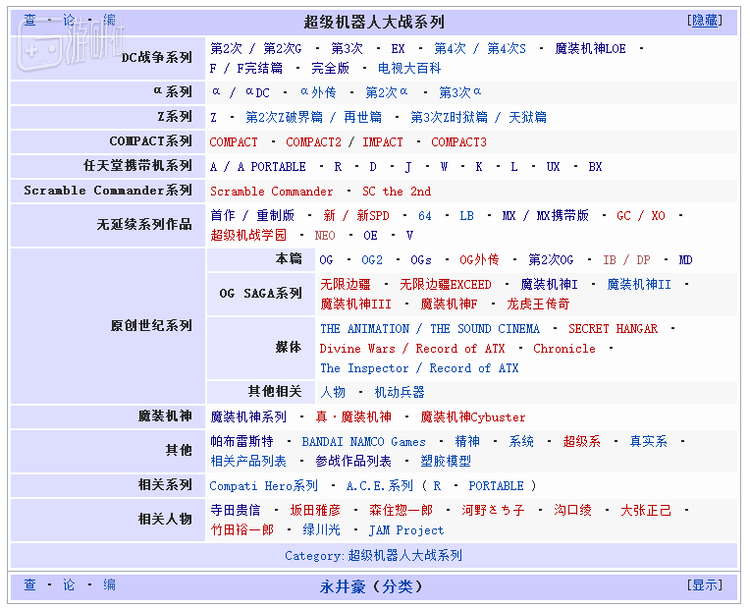This screenshot has height=610, width=750.
Task: Open the 魔装机神LOE link
Action: (x=590, y=48)
